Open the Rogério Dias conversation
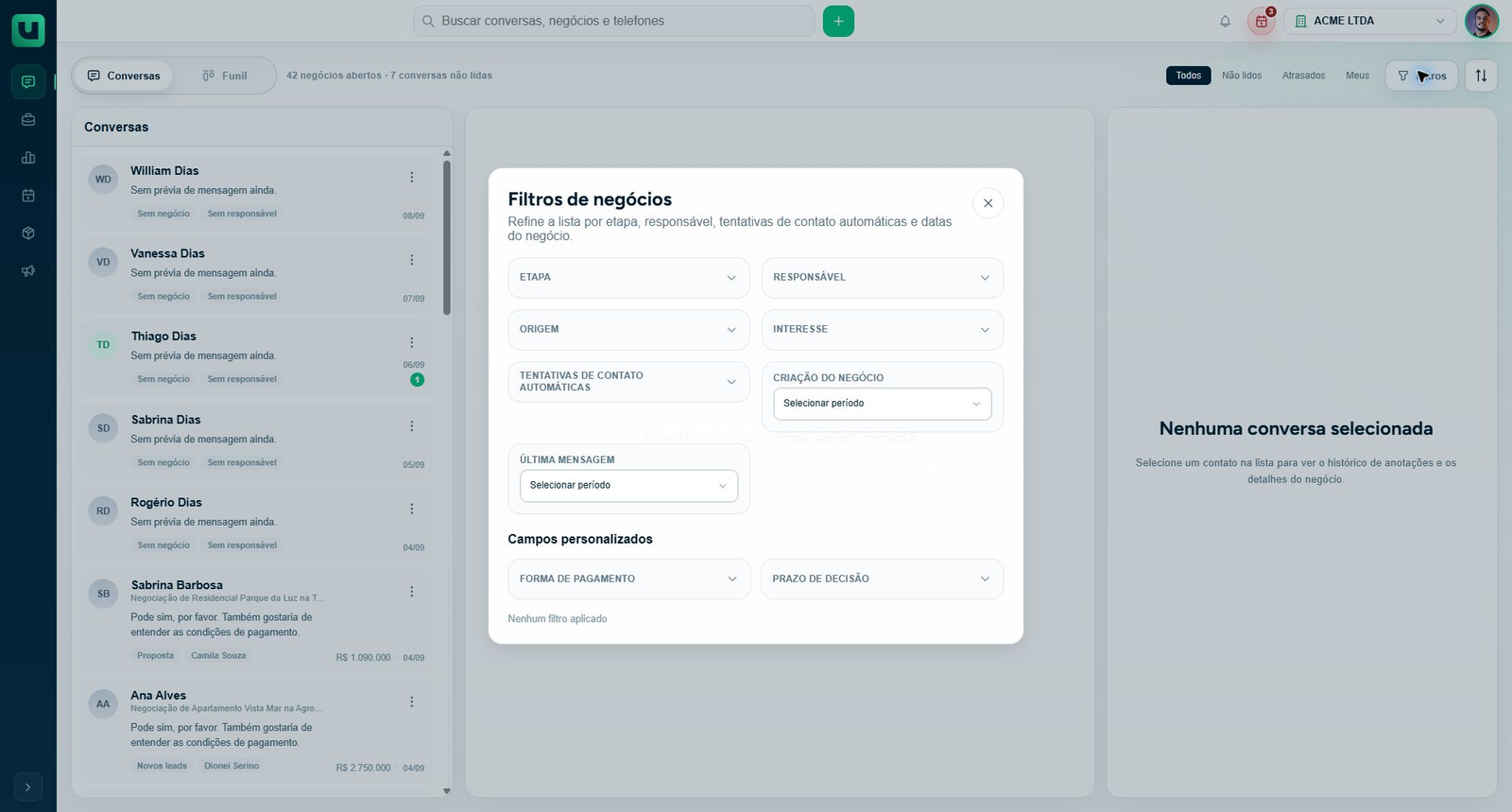 click(257, 523)
